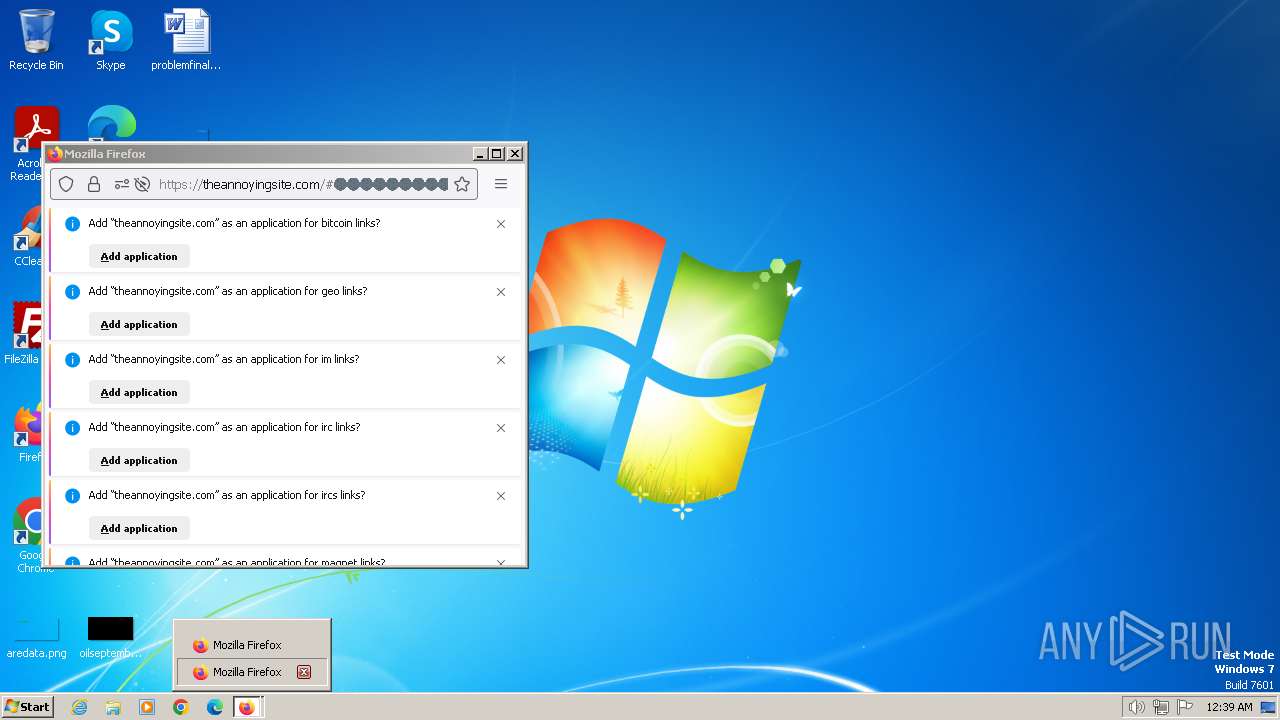Add application for geo links
This screenshot has width=1280, height=720.
139,324
